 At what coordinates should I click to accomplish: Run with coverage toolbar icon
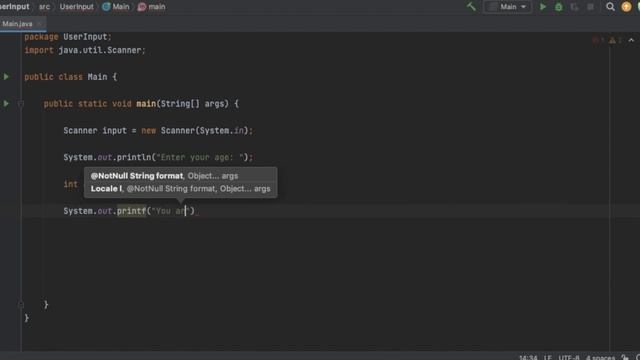coord(575,7)
